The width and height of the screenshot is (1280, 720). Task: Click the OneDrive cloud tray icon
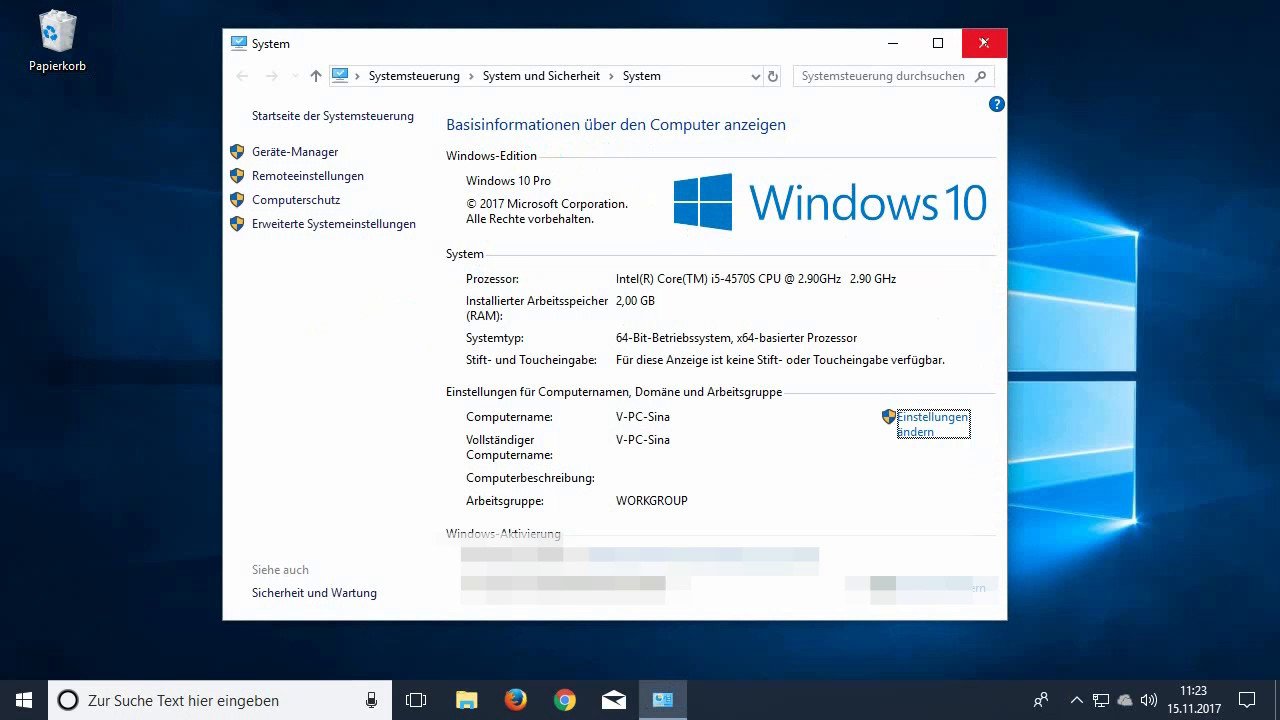(x=1125, y=700)
